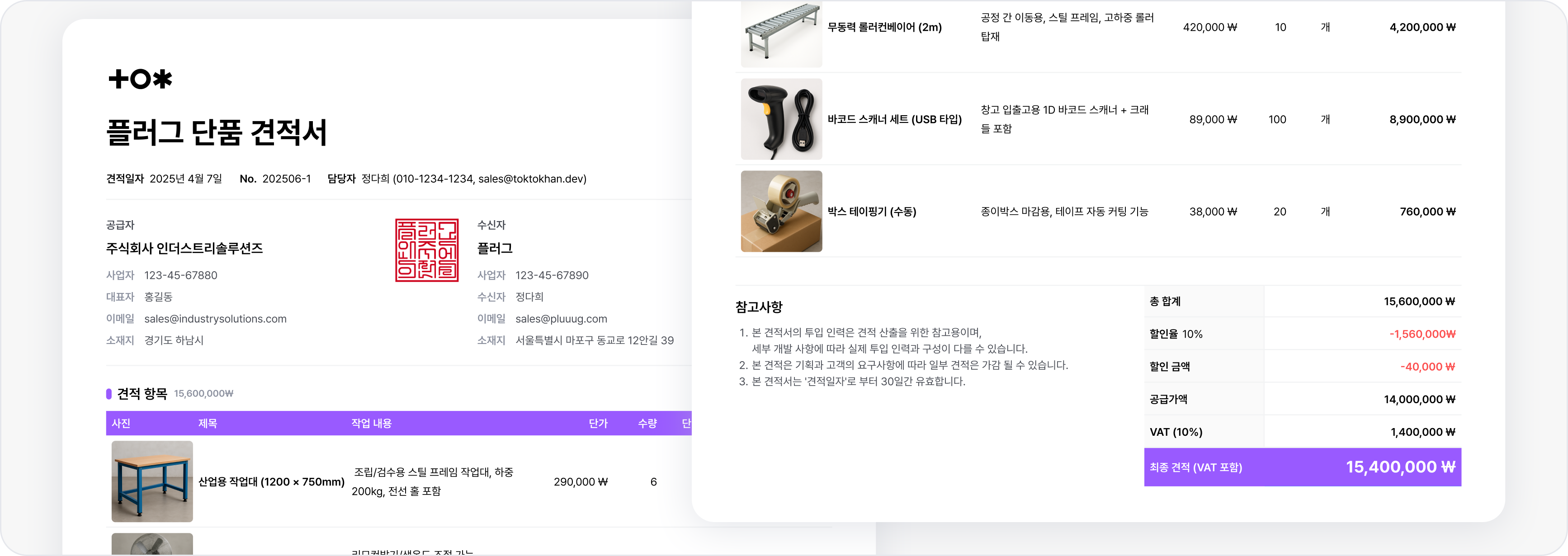This screenshot has height=556, width=1568.
Task: Click line total 4,200,000 ₩
Action: click(x=1422, y=28)
